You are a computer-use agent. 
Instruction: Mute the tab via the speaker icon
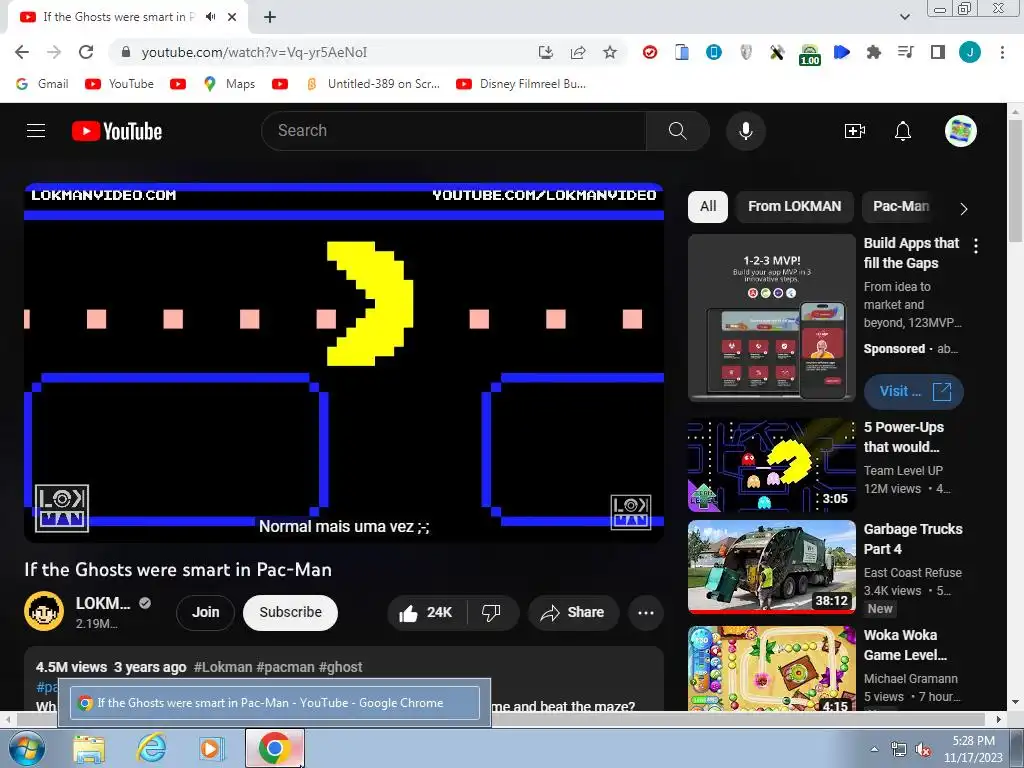coord(210,17)
